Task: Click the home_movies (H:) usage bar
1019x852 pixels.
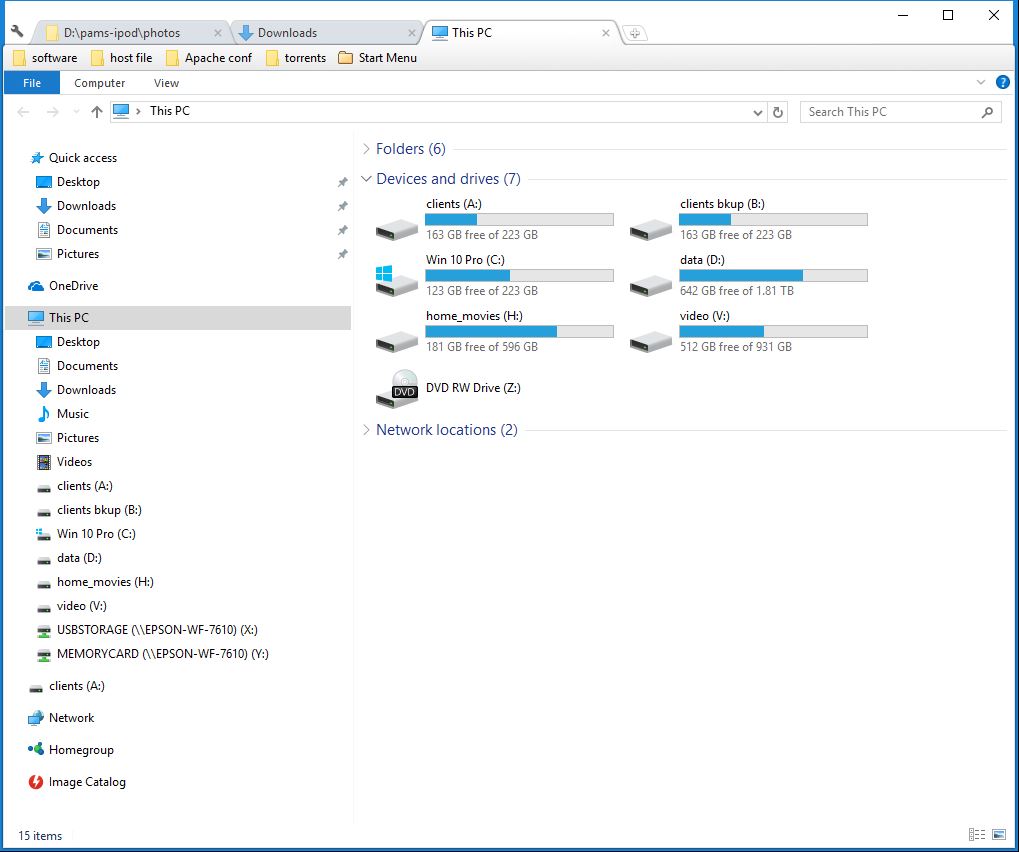Action: 519,331
